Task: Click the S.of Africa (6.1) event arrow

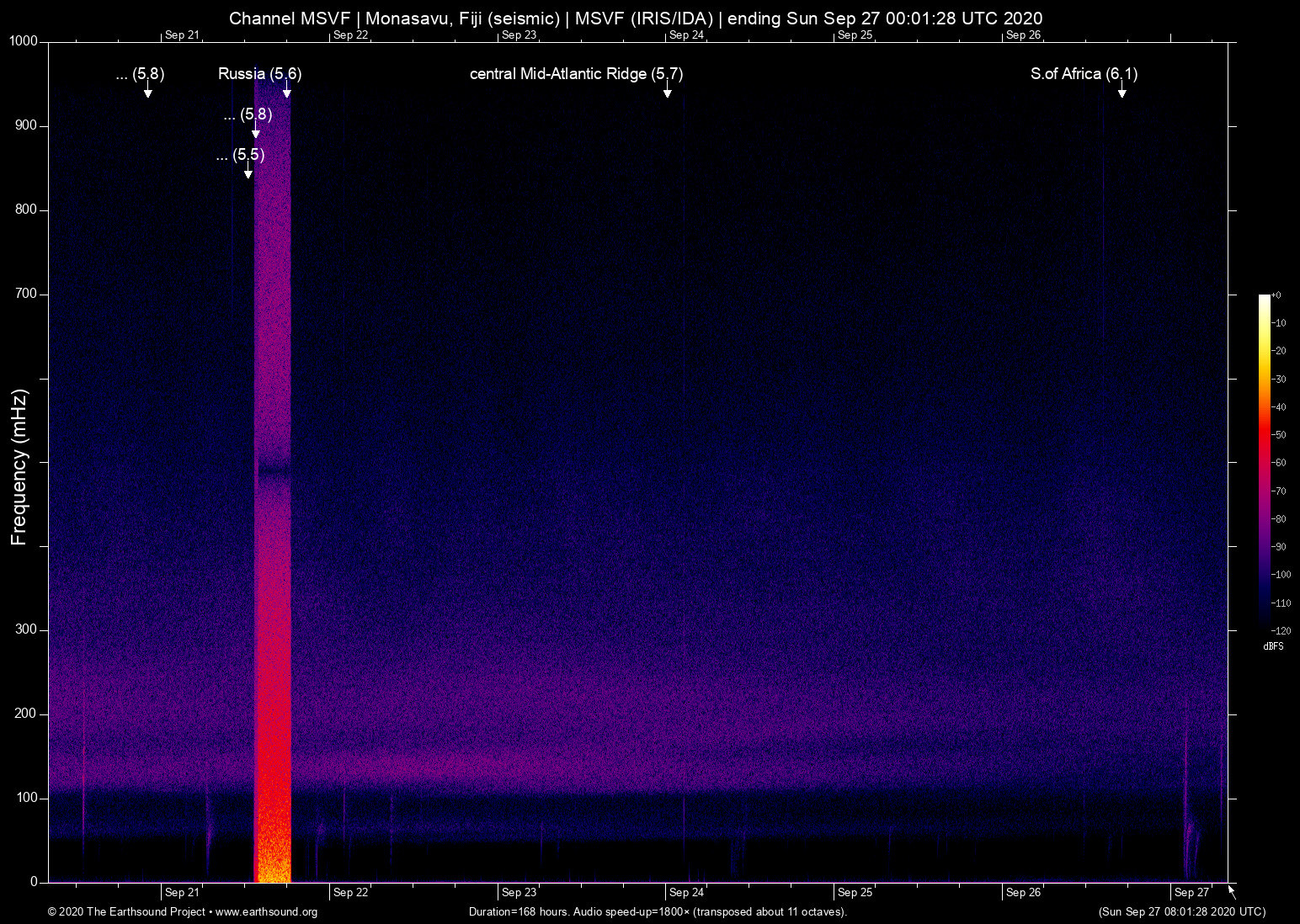Action: click(1122, 93)
